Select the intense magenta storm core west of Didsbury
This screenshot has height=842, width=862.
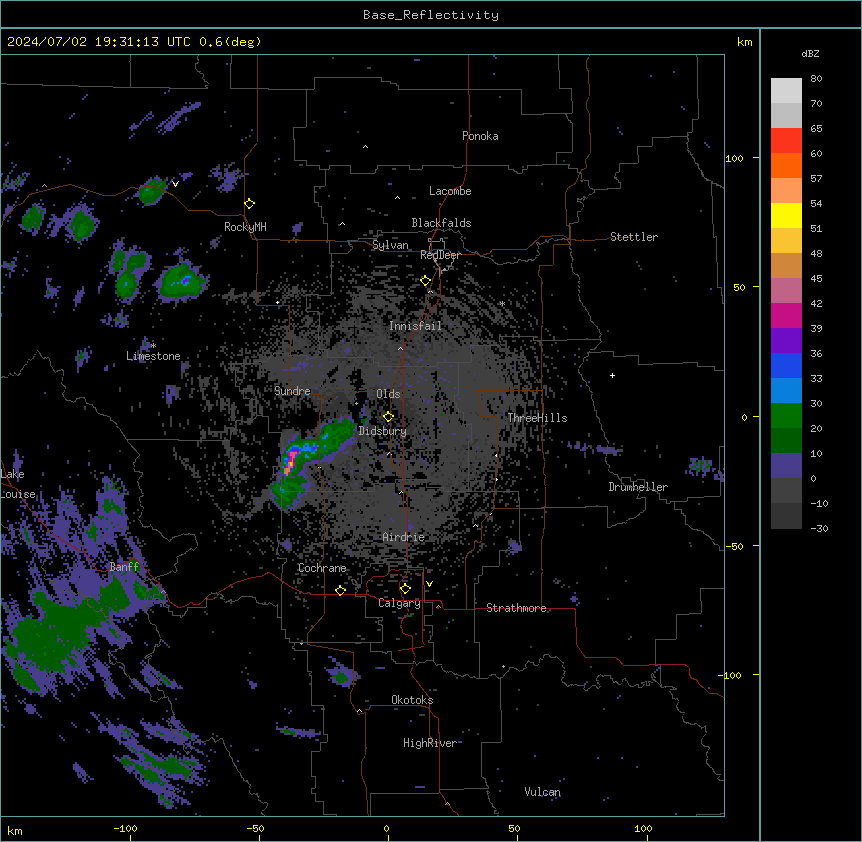coord(290,461)
